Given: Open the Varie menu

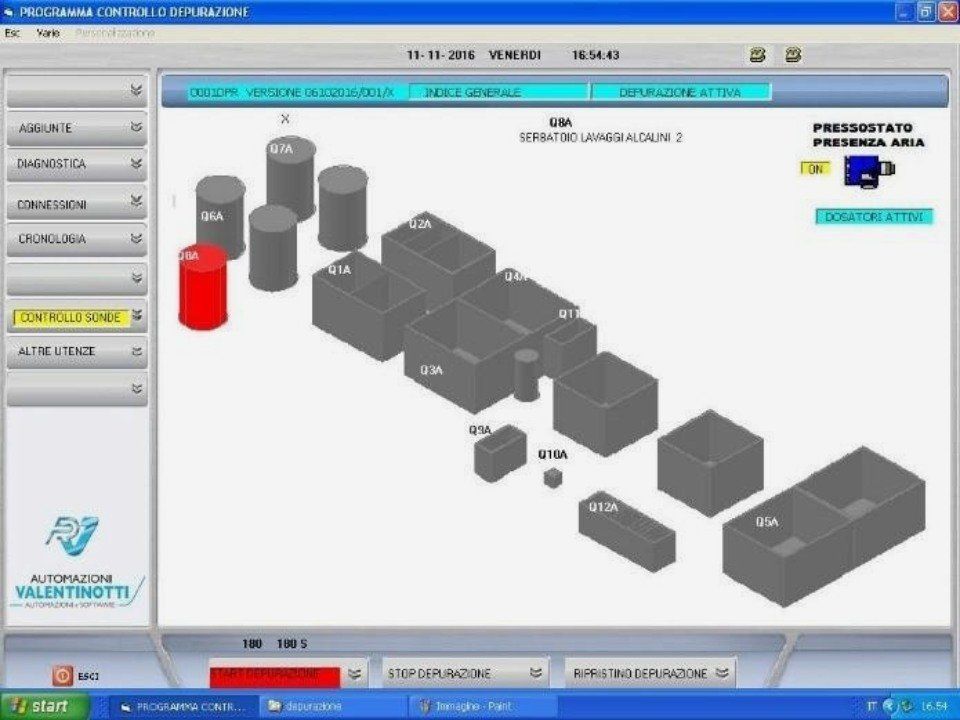Looking at the screenshot, I should point(48,33).
